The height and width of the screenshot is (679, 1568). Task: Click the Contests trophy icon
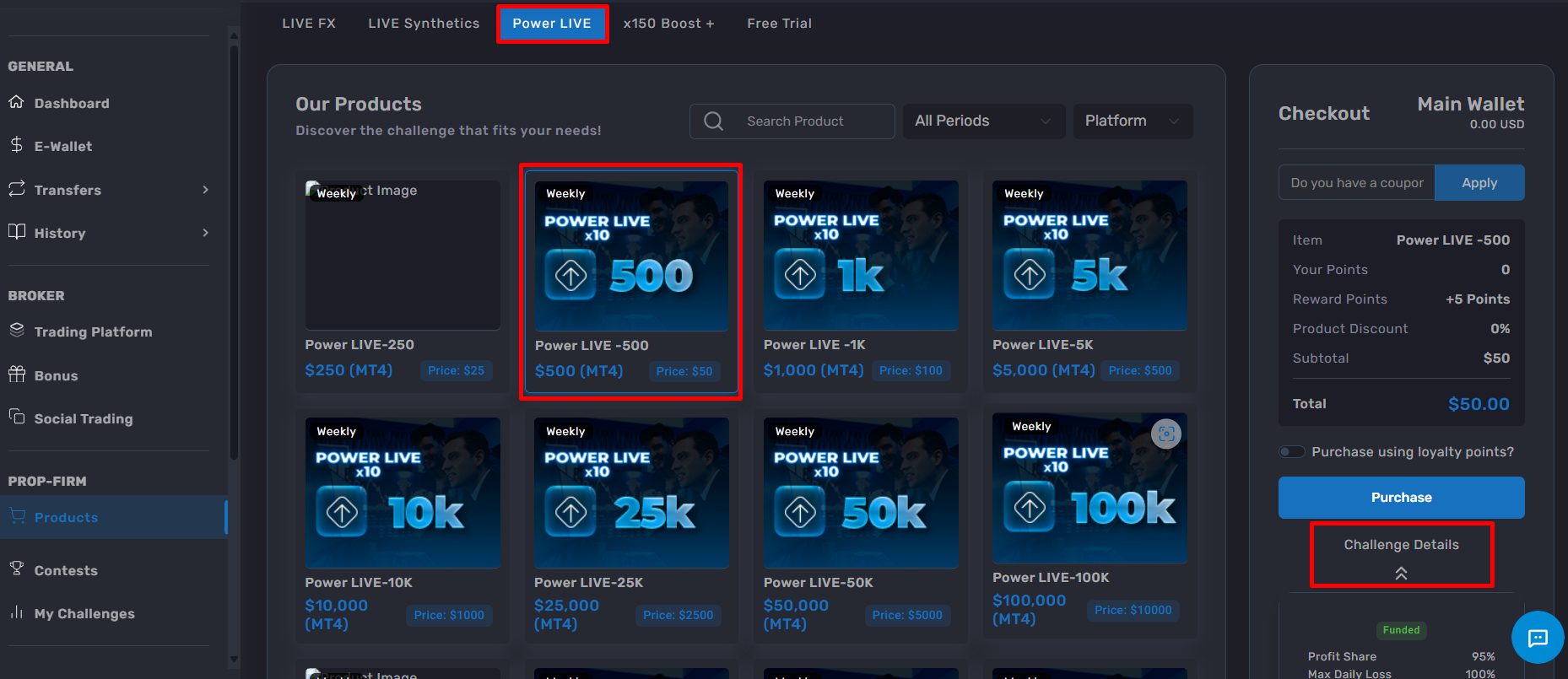click(x=16, y=569)
